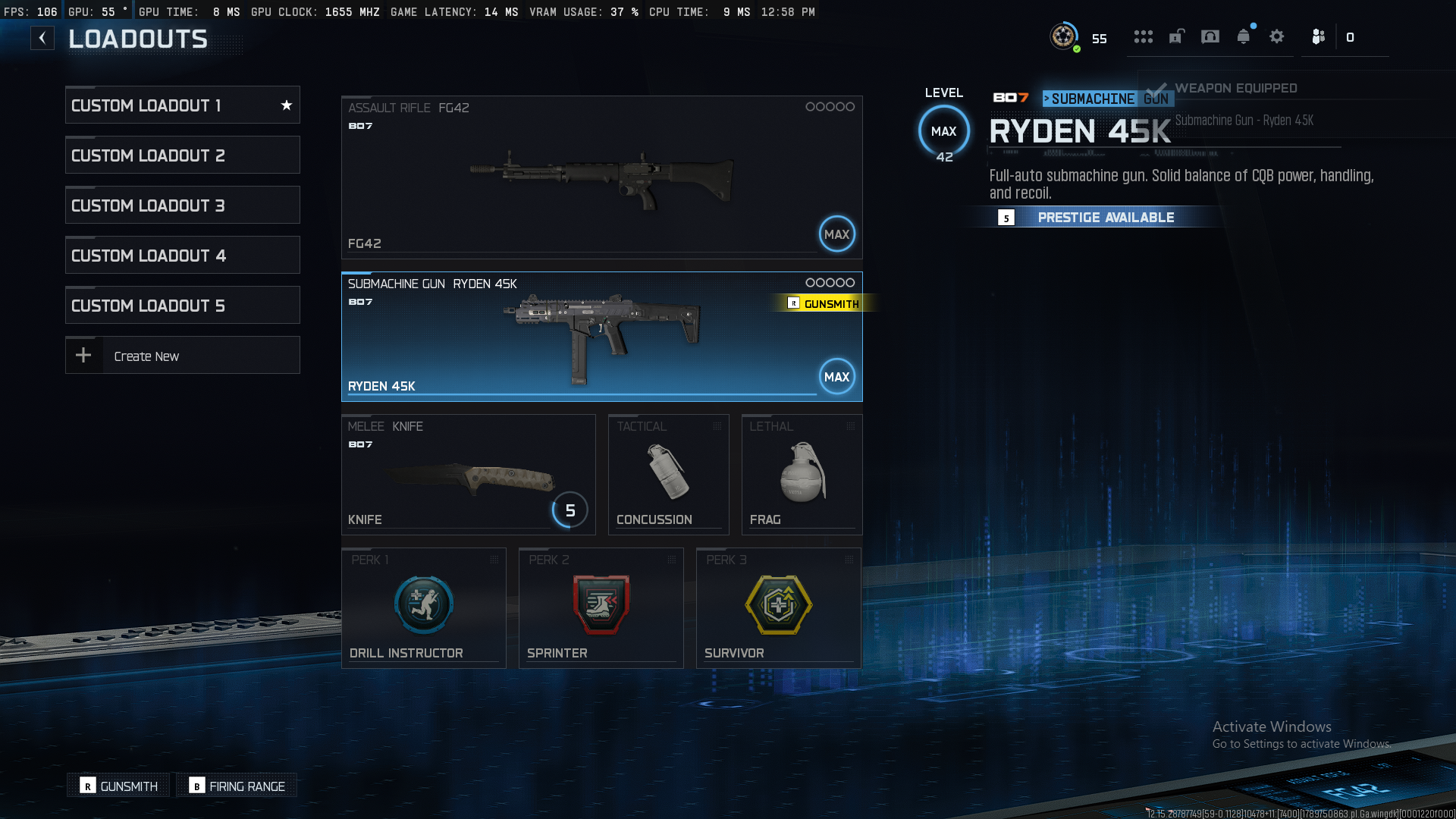The height and width of the screenshot is (819, 1456).
Task: Click the Lethal slot grip dots
Action: pos(851,426)
